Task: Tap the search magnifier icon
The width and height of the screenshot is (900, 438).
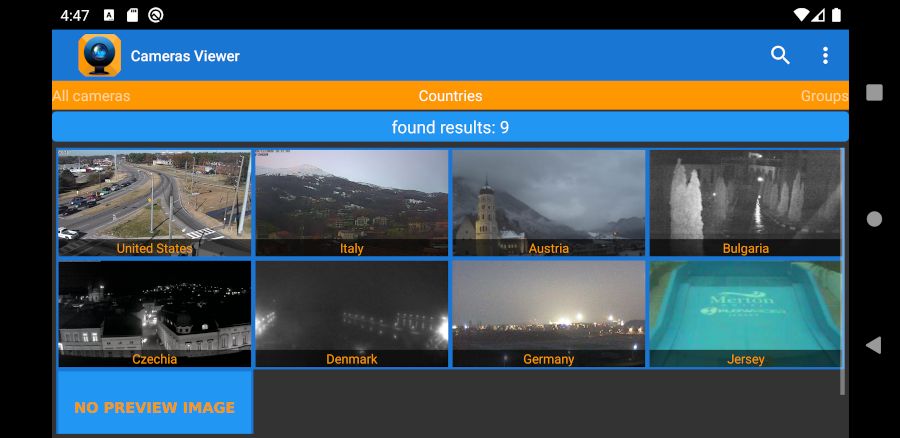Action: (780, 56)
